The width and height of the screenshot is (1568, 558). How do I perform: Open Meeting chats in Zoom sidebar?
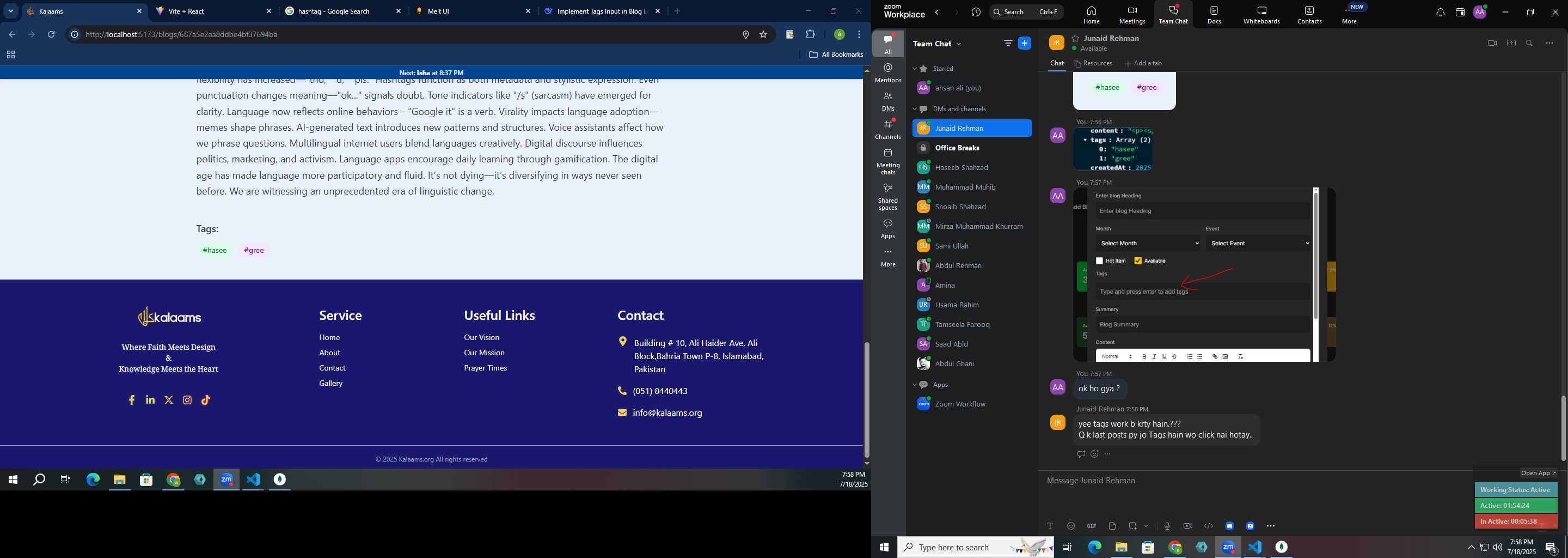pos(888,161)
